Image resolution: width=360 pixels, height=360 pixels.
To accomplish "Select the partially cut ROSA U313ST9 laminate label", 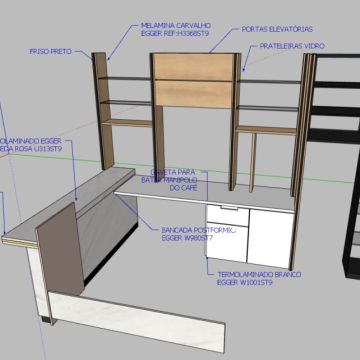I will 31,145.
